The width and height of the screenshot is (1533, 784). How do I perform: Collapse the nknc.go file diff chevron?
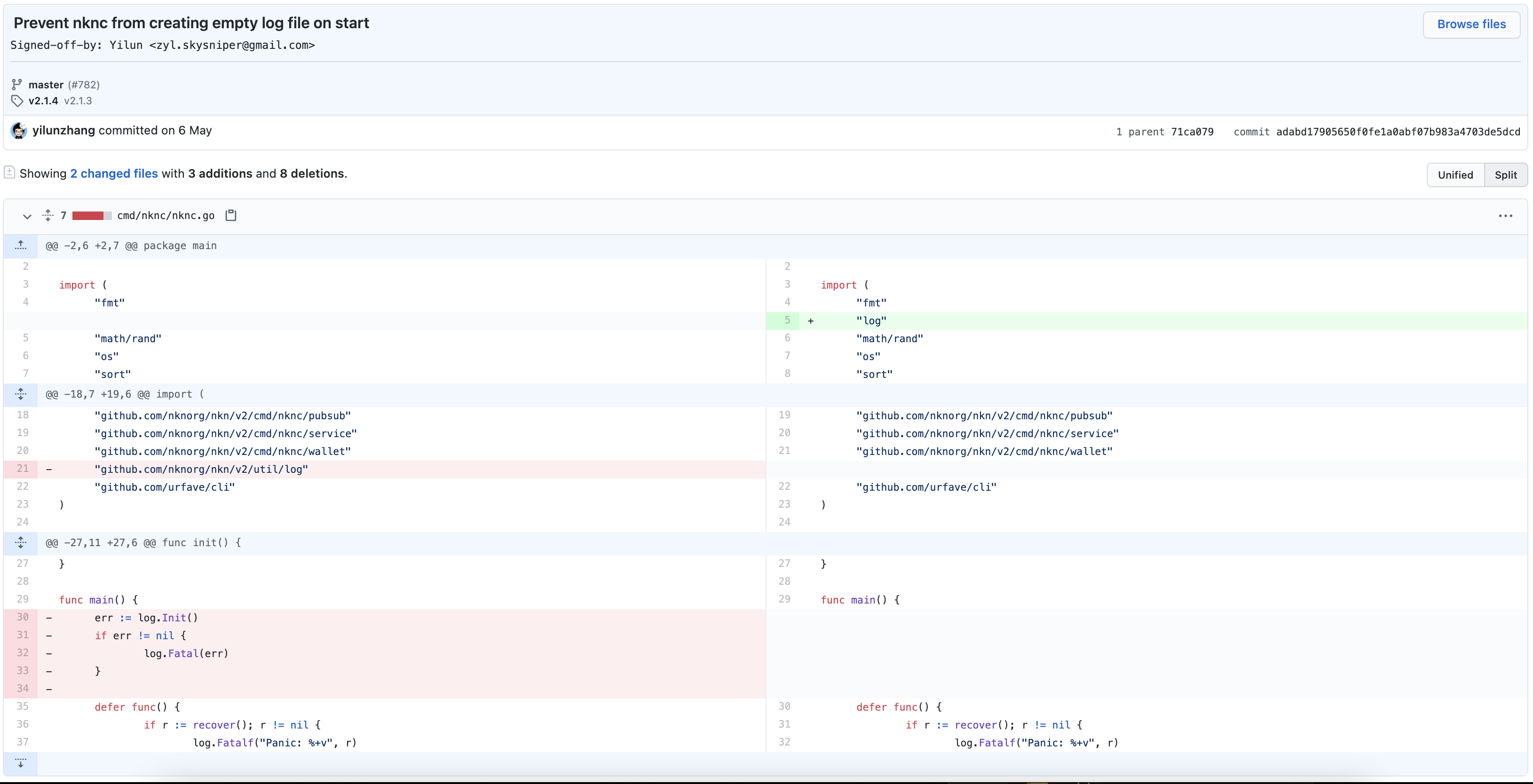[x=27, y=216]
